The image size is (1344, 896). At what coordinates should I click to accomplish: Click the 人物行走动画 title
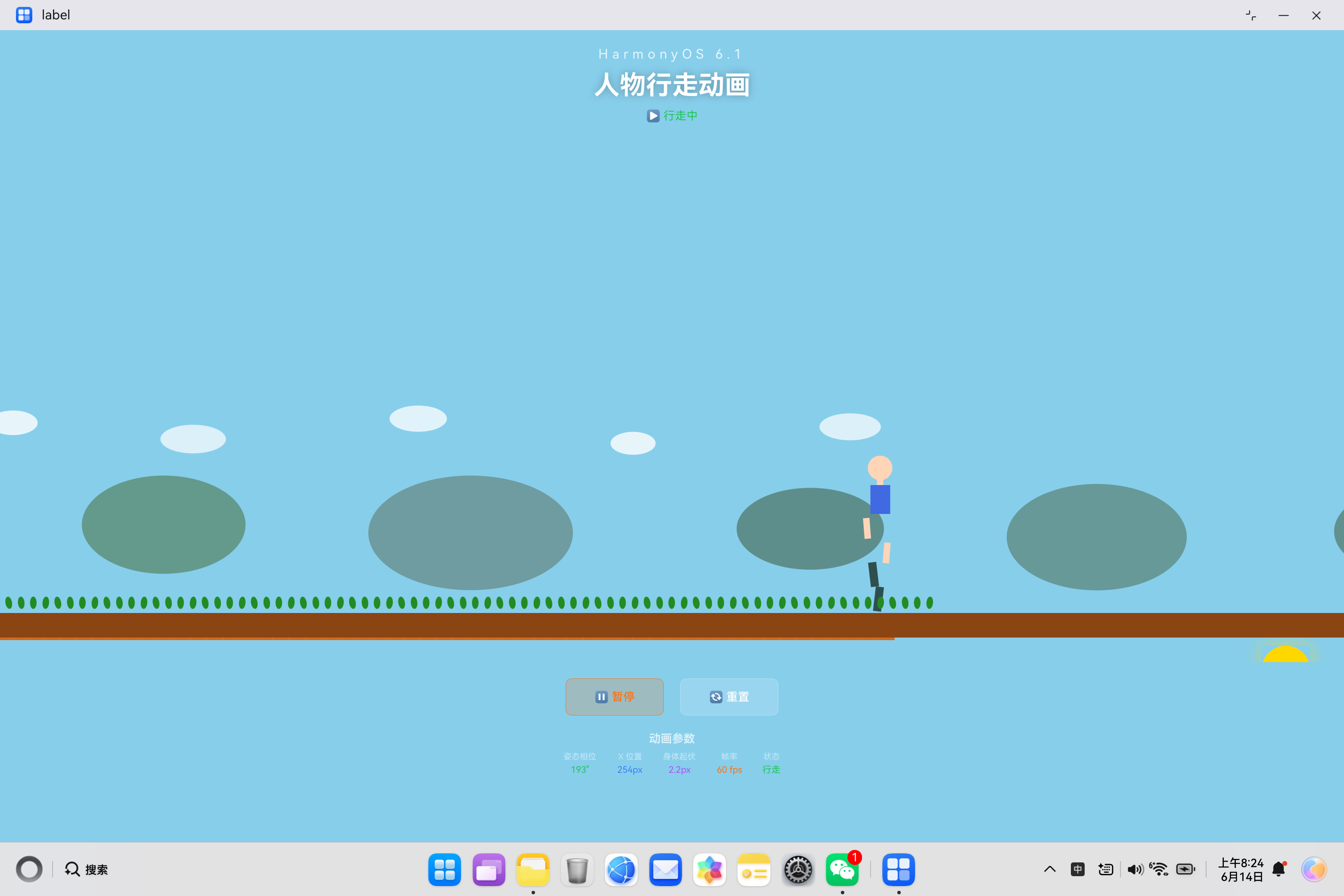click(672, 84)
